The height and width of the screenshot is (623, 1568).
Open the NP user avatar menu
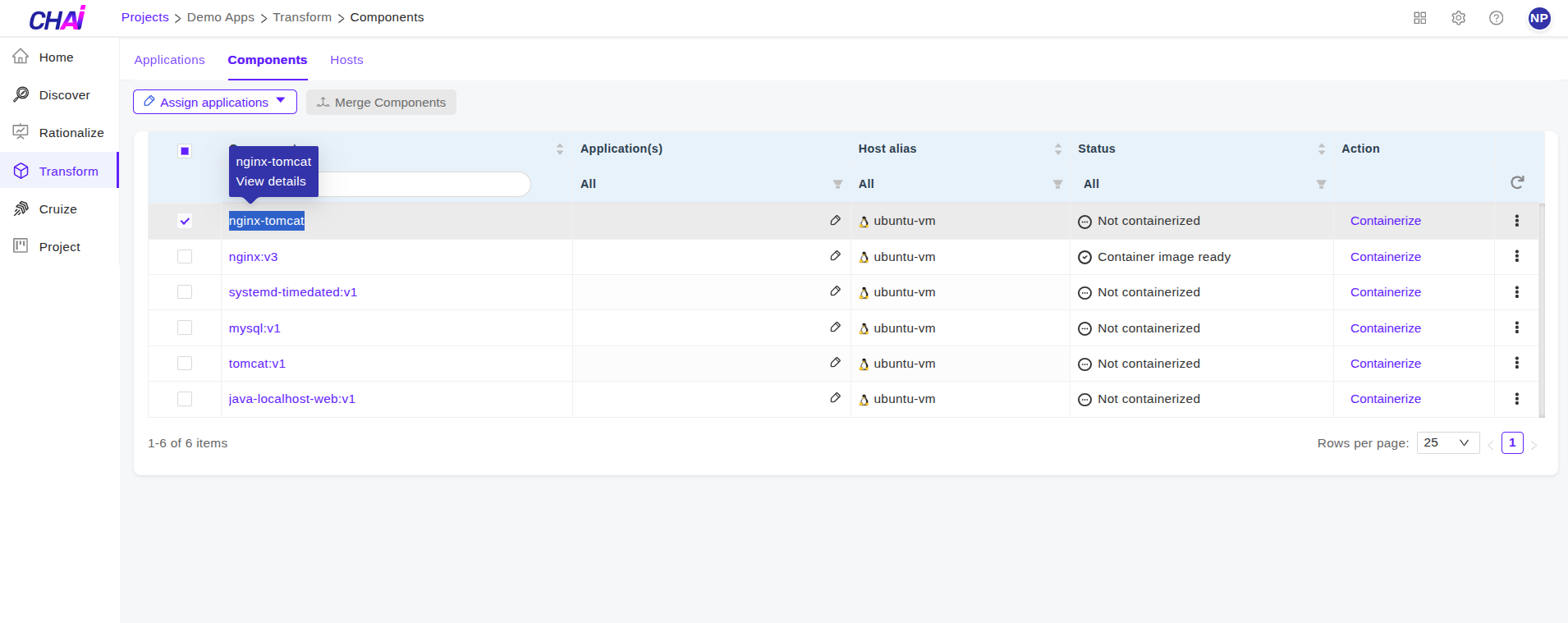click(1539, 18)
